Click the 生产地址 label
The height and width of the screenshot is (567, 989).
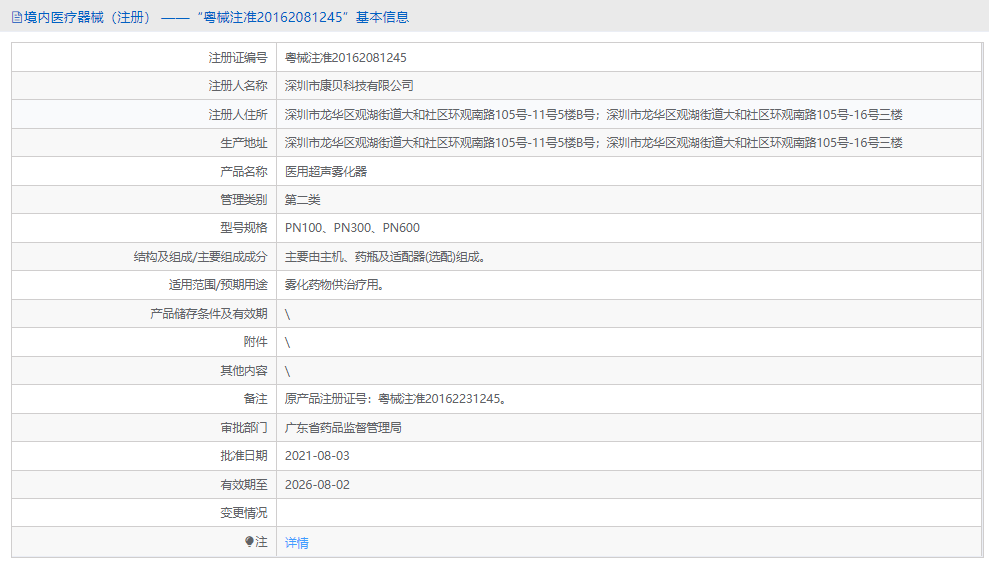click(x=243, y=143)
